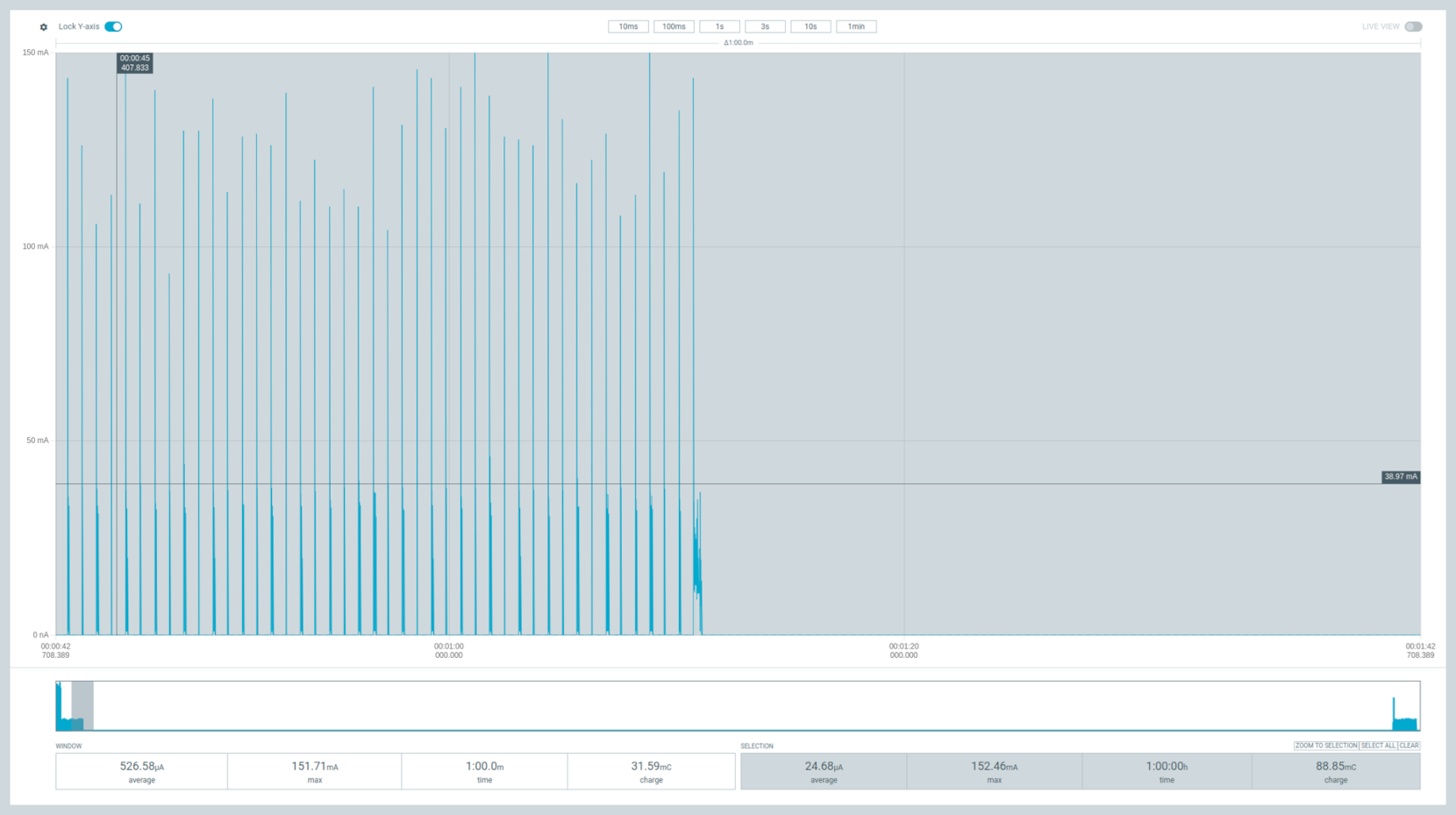Set time window to 1s
Viewport: 1456px width, 815px height.
[x=719, y=26]
